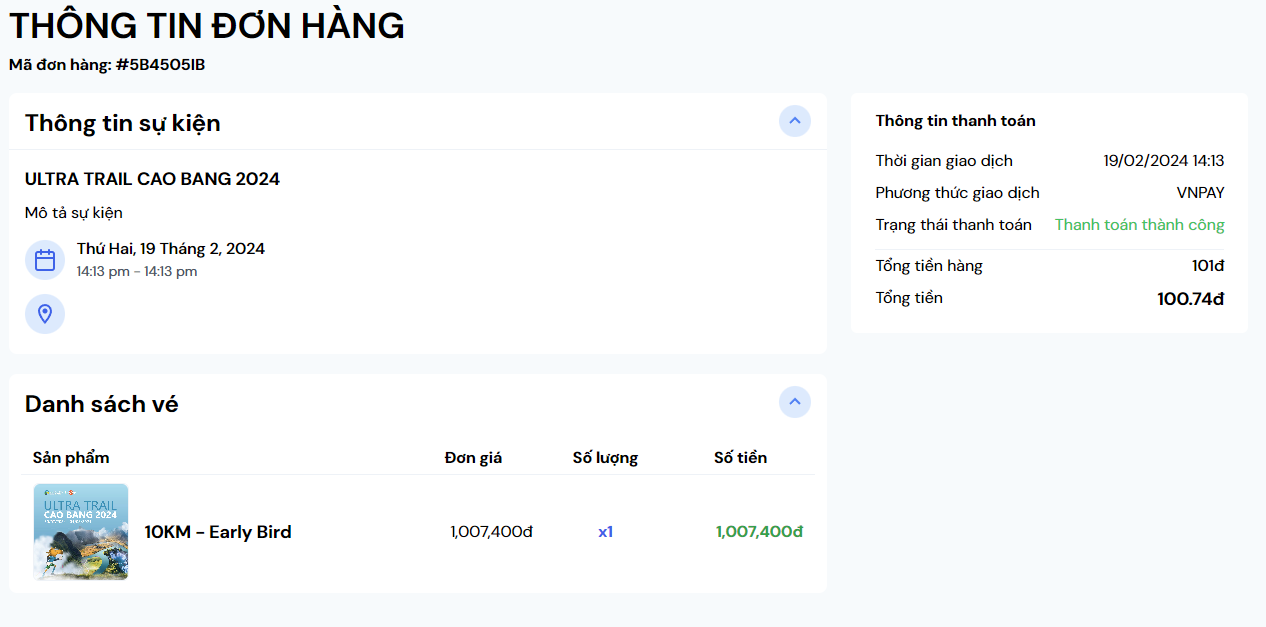Click the location pin icon
1266x627 pixels.
45,314
